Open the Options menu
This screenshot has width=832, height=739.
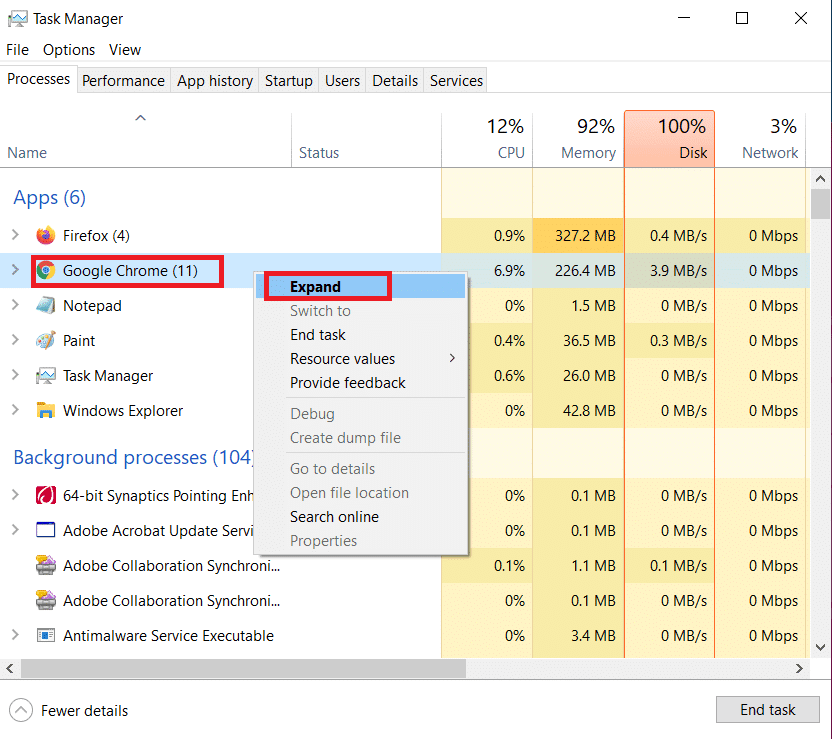68,49
